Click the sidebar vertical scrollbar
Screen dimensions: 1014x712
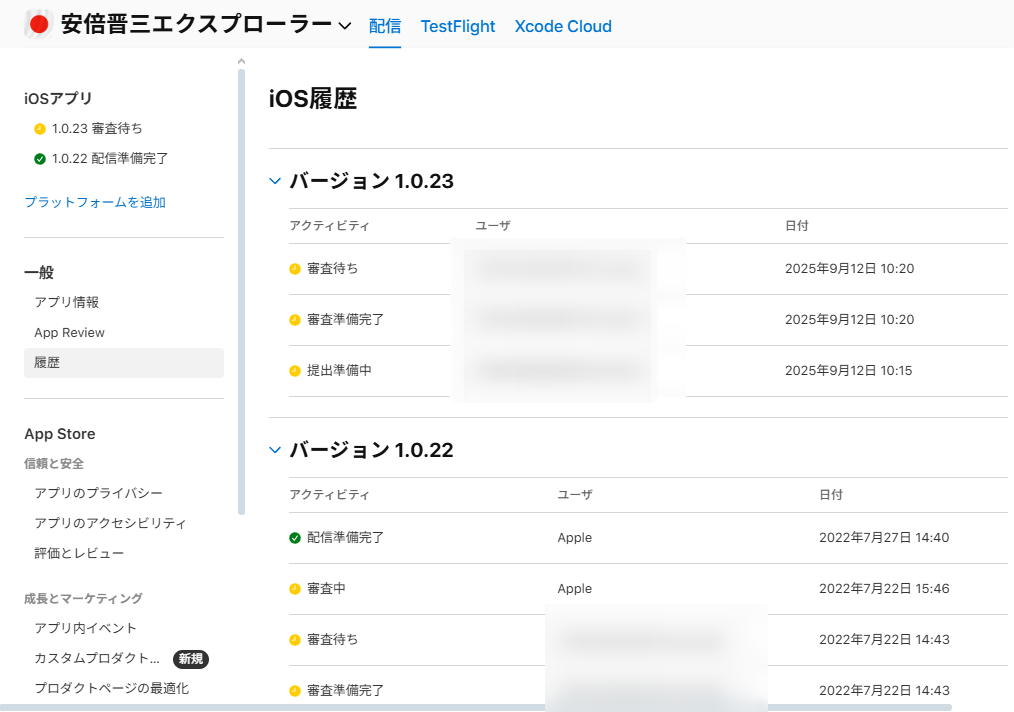point(242,291)
